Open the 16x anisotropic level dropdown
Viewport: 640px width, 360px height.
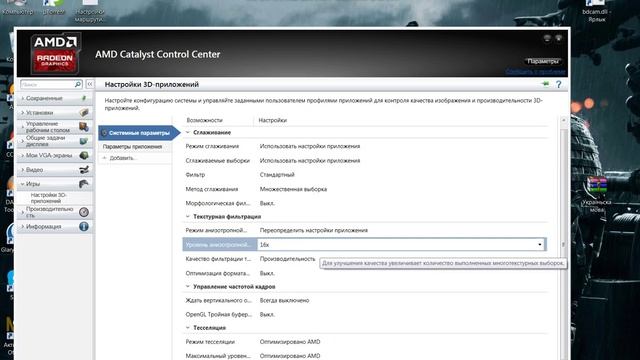tap(540, 244)
